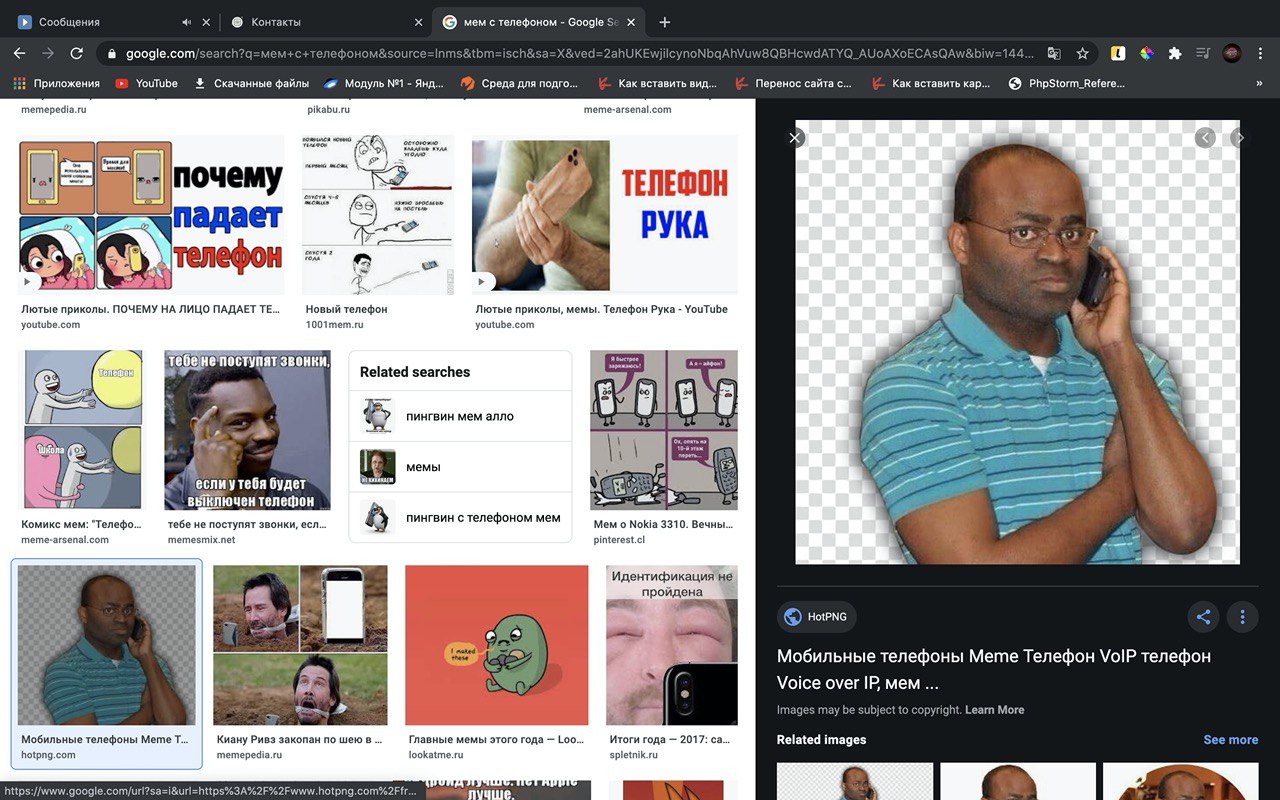Bookmark this page with the star icon
Viewport: 1280px width, 800px height.
(1082, 53)
